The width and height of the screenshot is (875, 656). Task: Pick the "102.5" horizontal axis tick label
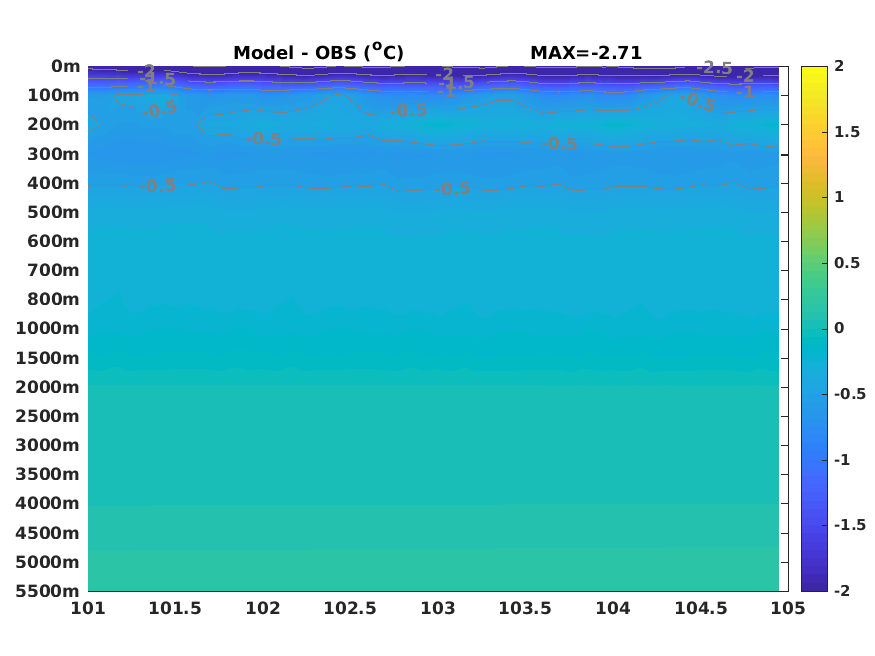point(350,608)
